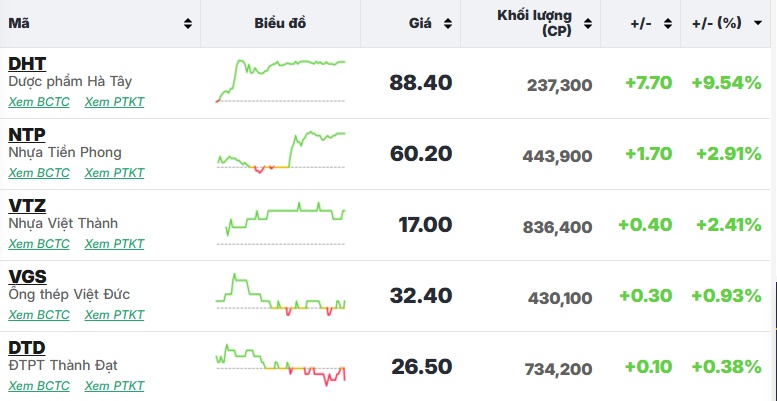The height and width of the screenshot is (401, 777).
Task: Click the DTD sparkline chart
Action: [x=280, y=364]
